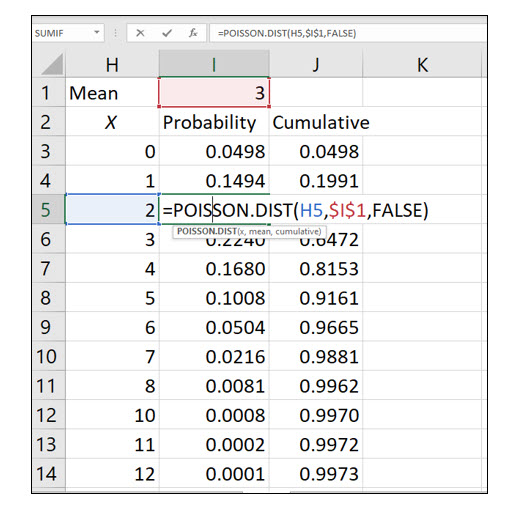The image size is (510, 510).
Task: Click cumulative cell 0.9665
Action: [x=316, y=327]
